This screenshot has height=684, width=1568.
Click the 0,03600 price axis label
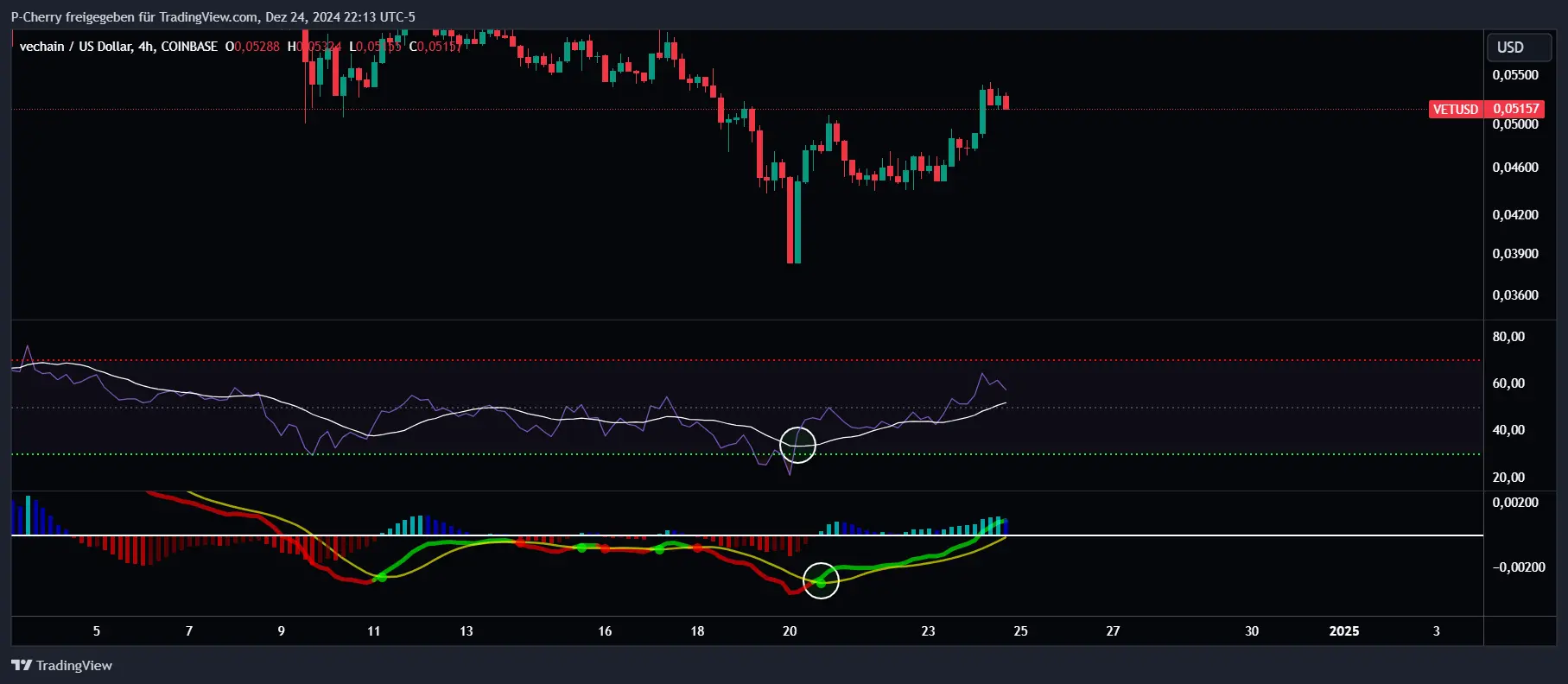1515,295
